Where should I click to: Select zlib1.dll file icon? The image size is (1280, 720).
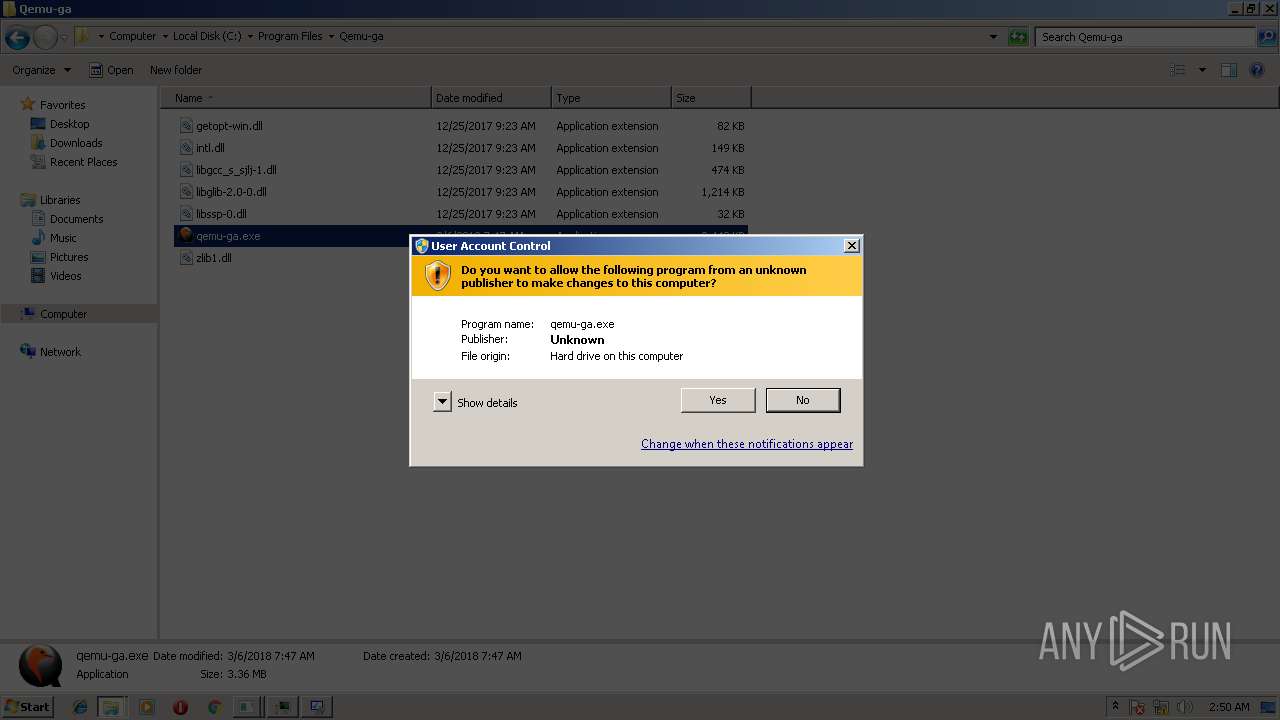pyautogui.click(x=186, y=258)
